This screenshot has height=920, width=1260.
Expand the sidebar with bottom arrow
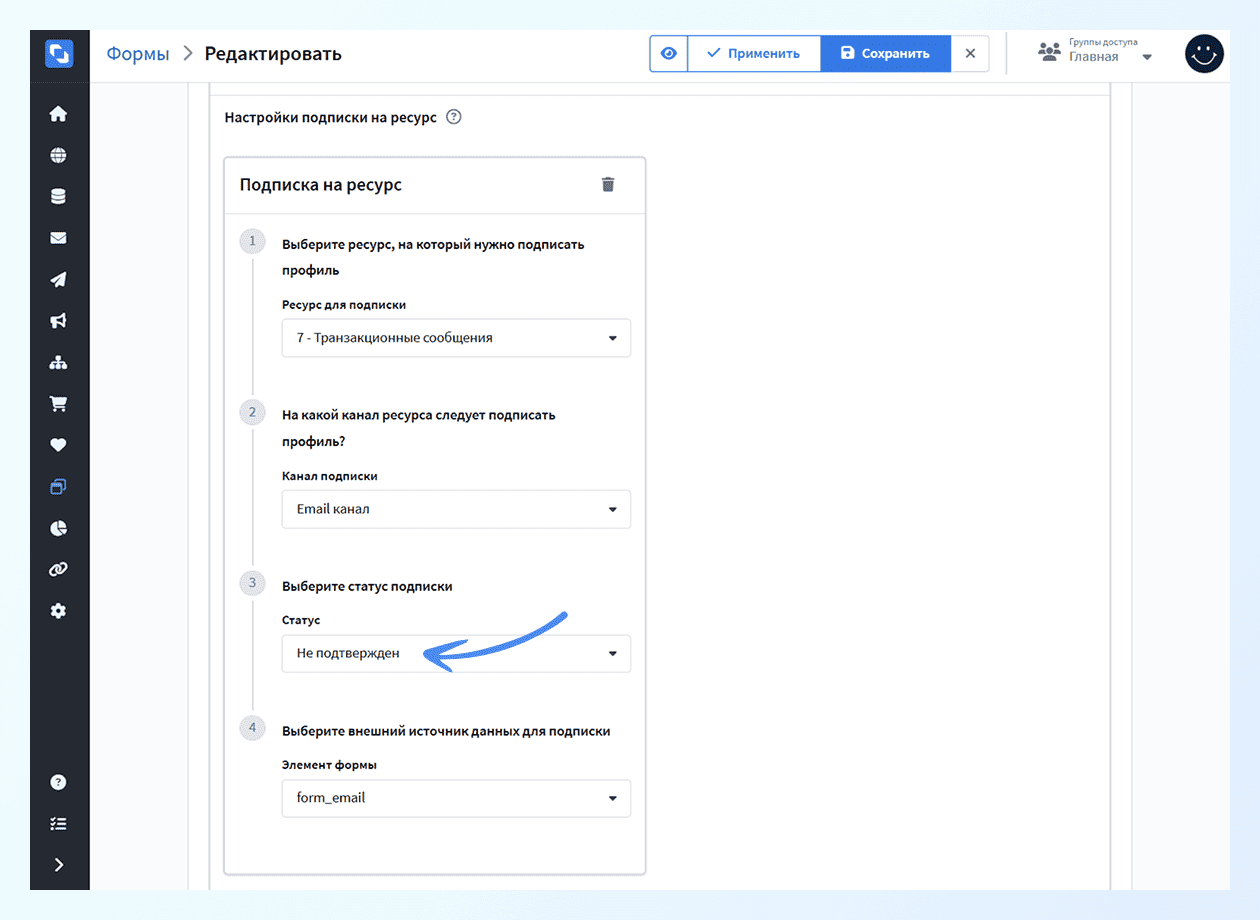[58, 865]
